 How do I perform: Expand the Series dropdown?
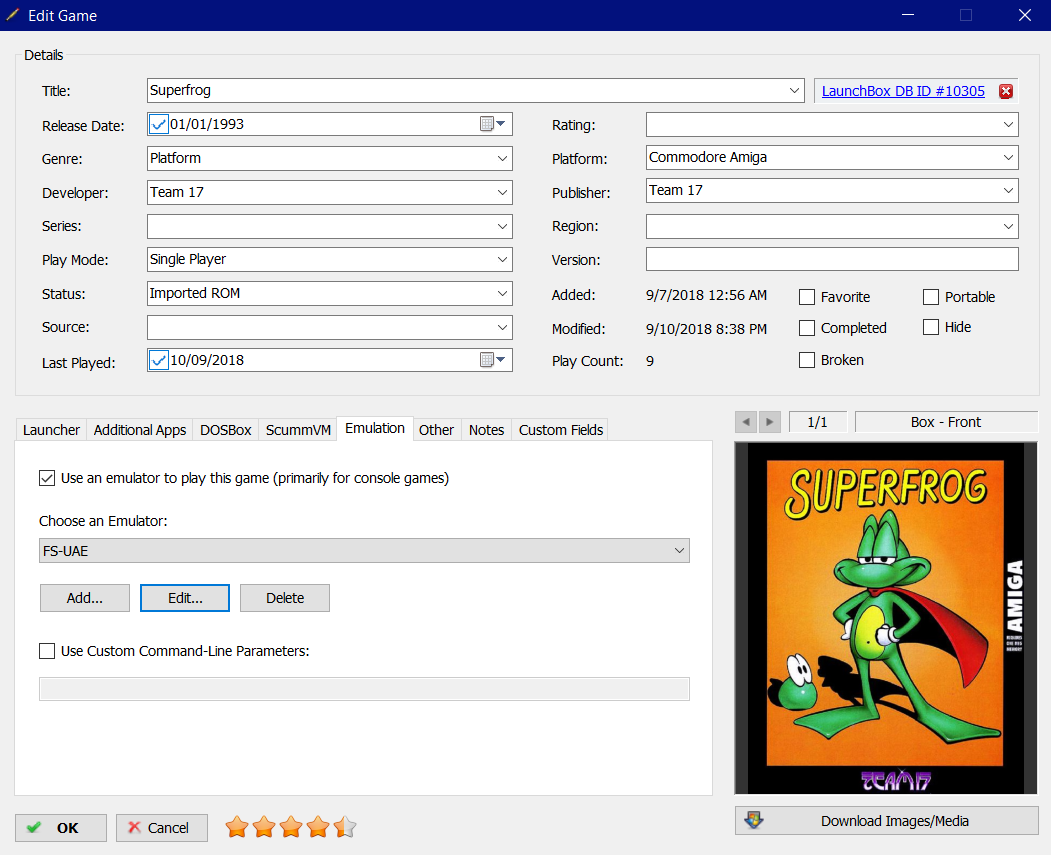(502, 226)
